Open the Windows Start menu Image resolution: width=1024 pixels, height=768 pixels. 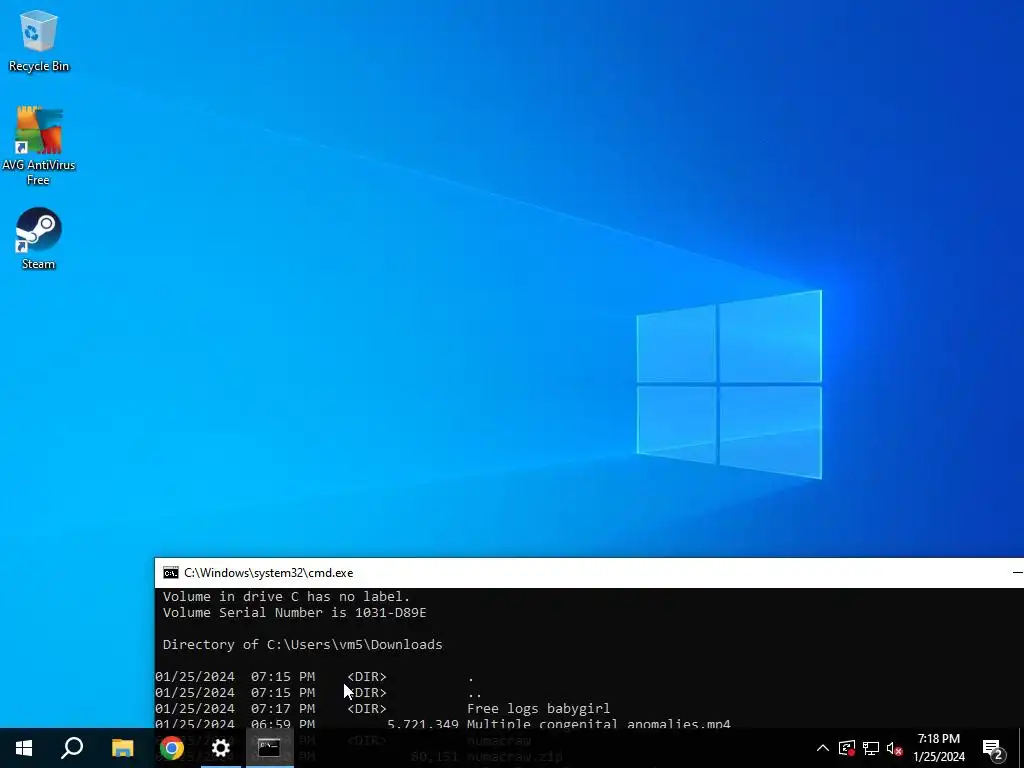tap(24, 748)
